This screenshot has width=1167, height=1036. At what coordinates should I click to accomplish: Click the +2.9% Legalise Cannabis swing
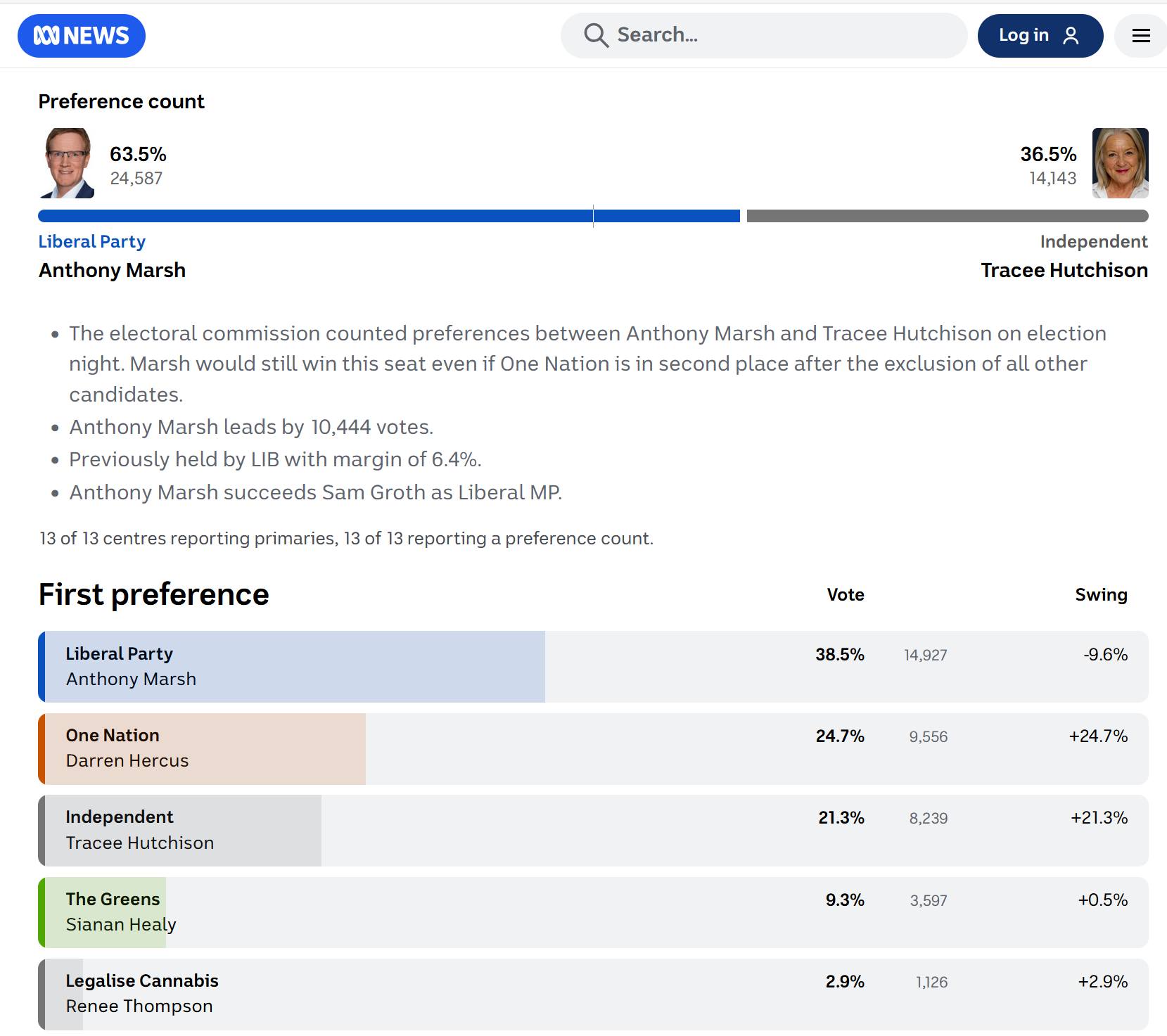point(1103,982)
